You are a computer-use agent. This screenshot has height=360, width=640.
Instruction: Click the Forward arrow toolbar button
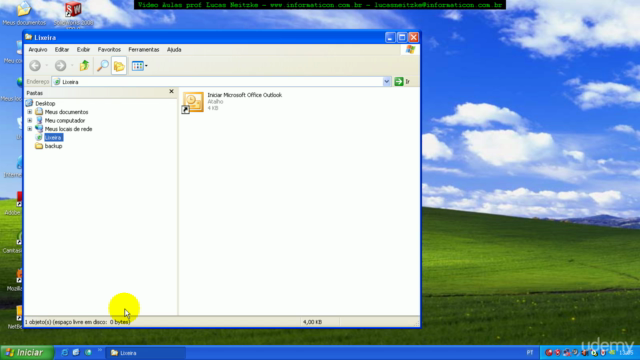[60, 65]
